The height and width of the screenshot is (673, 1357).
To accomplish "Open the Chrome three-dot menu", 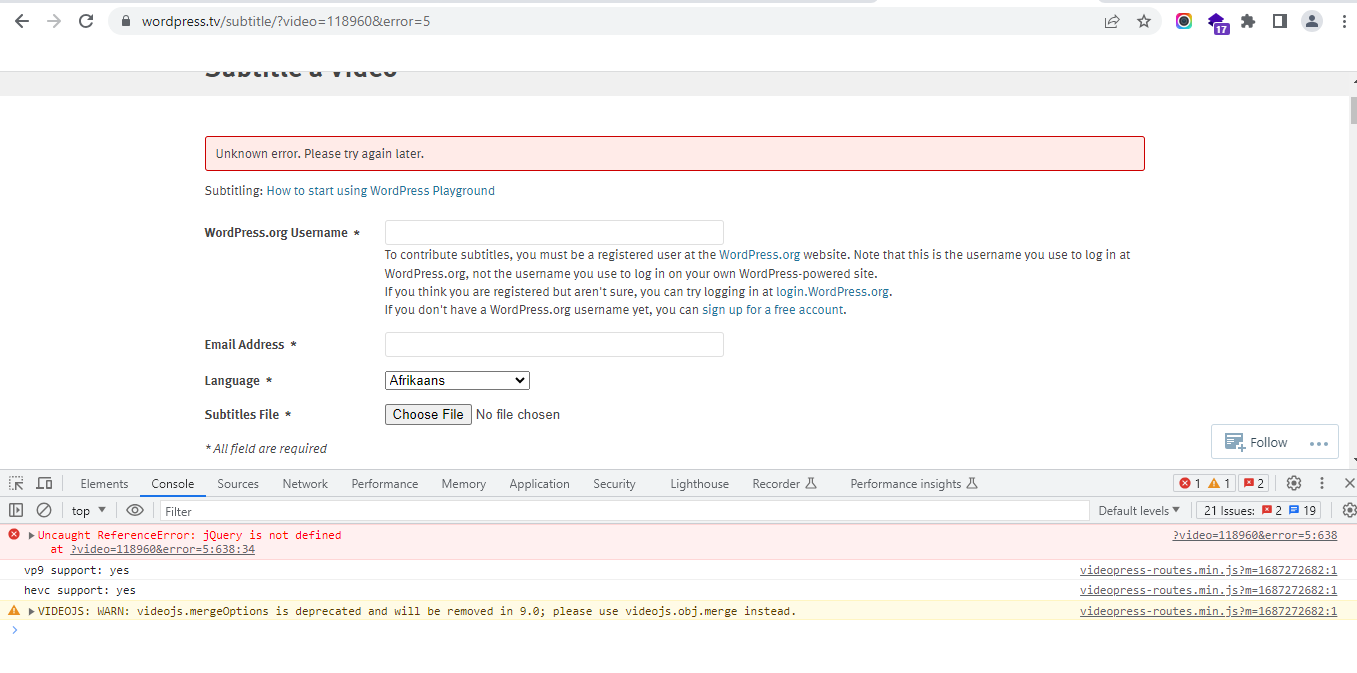I will coord(1343,21).
